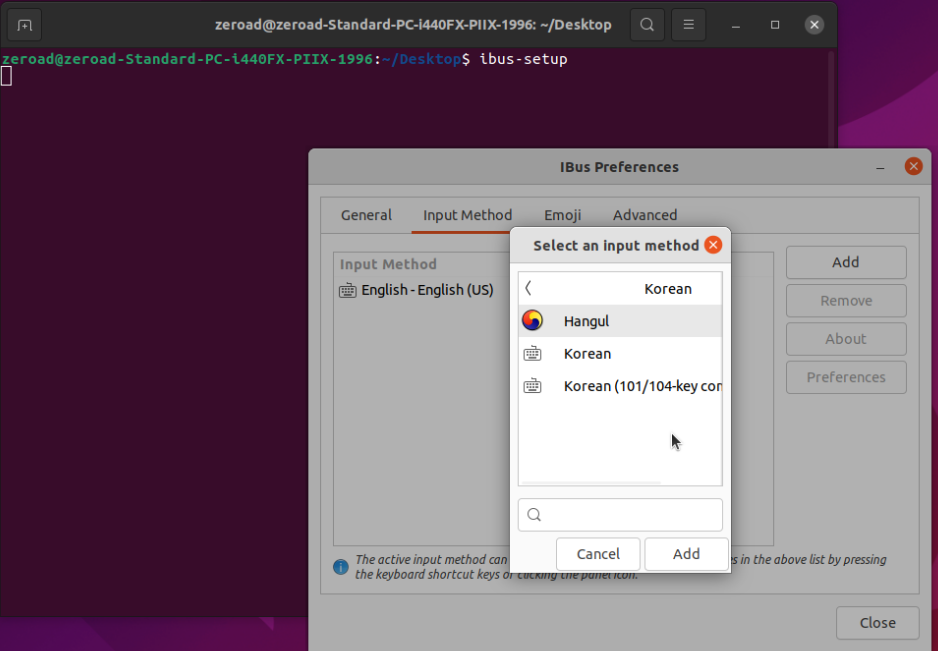
Task: Minimize the terminal window
Action: (736, 25)
